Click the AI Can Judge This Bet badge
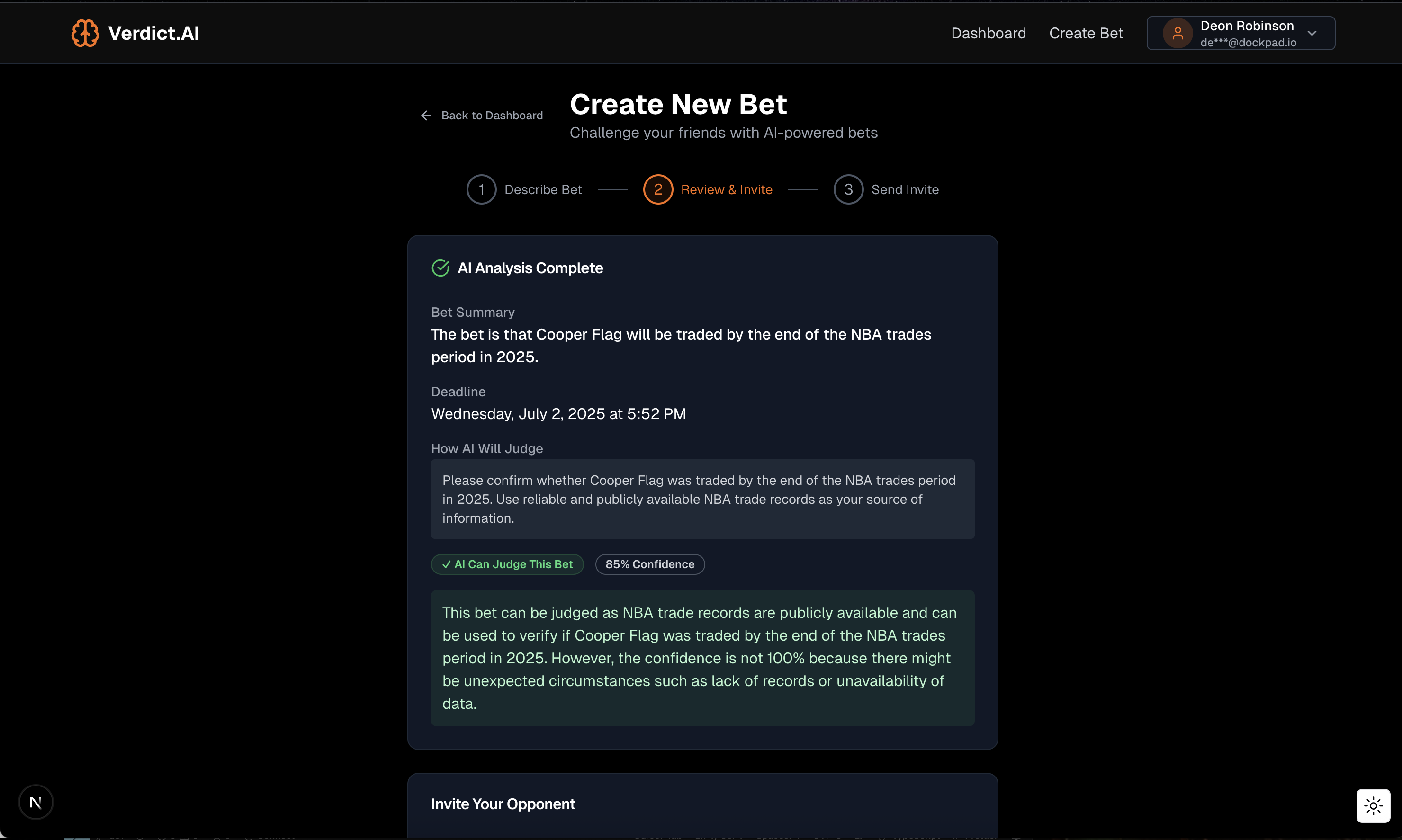 pyautogui.click(x=507, y=564)
